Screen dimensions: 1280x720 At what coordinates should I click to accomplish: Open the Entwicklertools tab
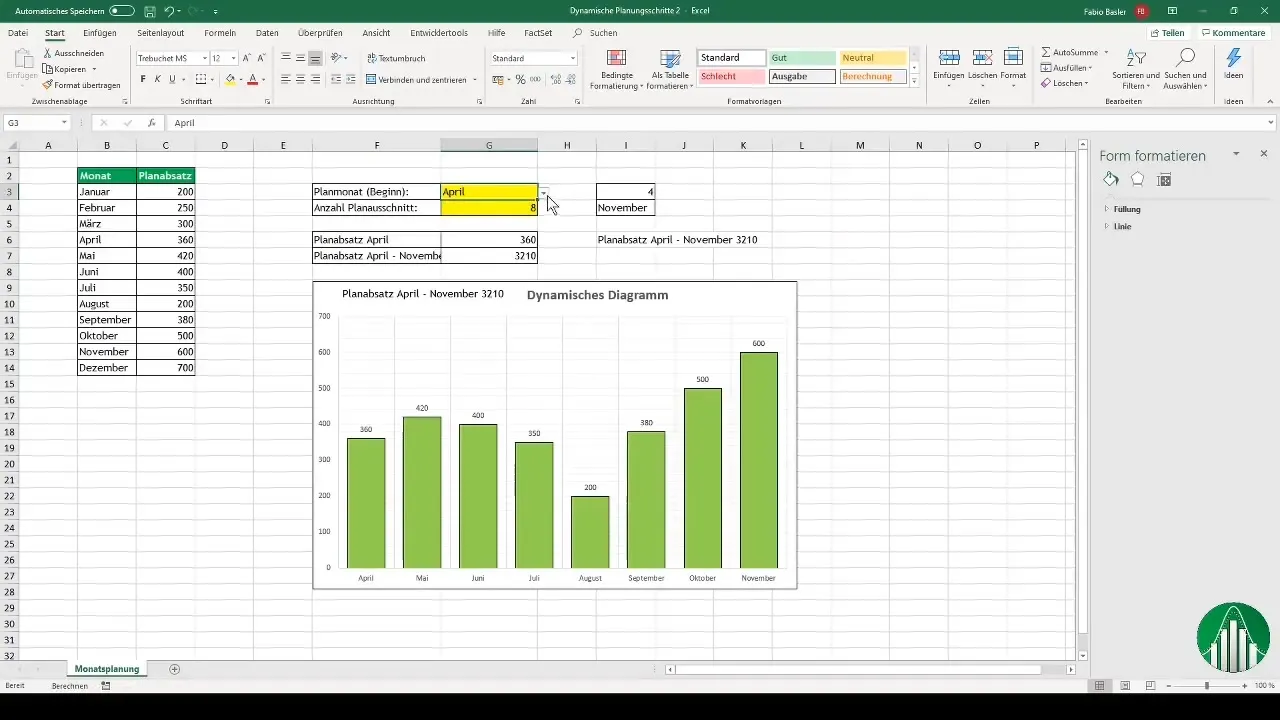(x=441, y=33)
